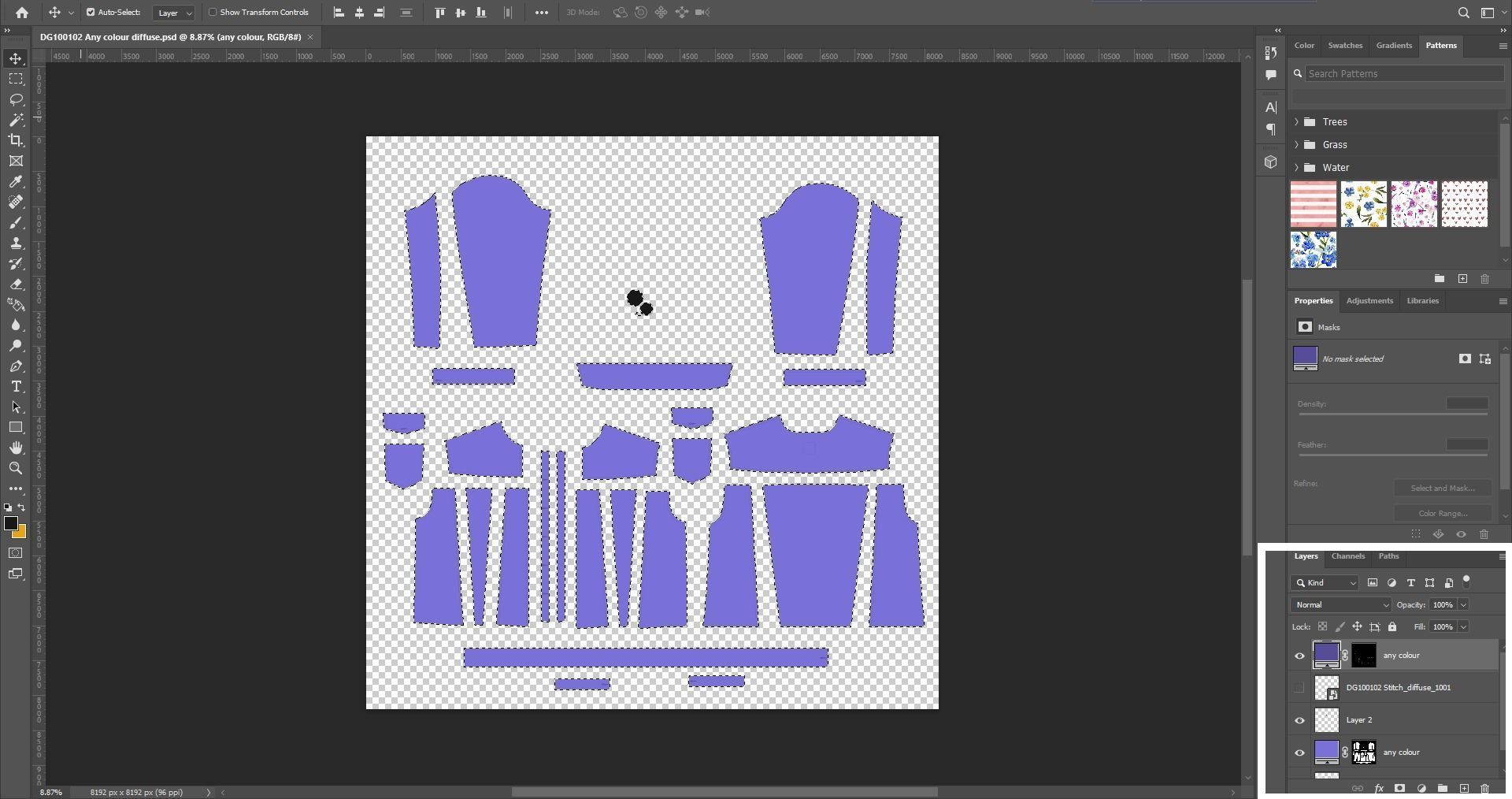Screen dimensions: 1512x799
Task: Expand the Water pattern folder
Action: click(1296, 168)
